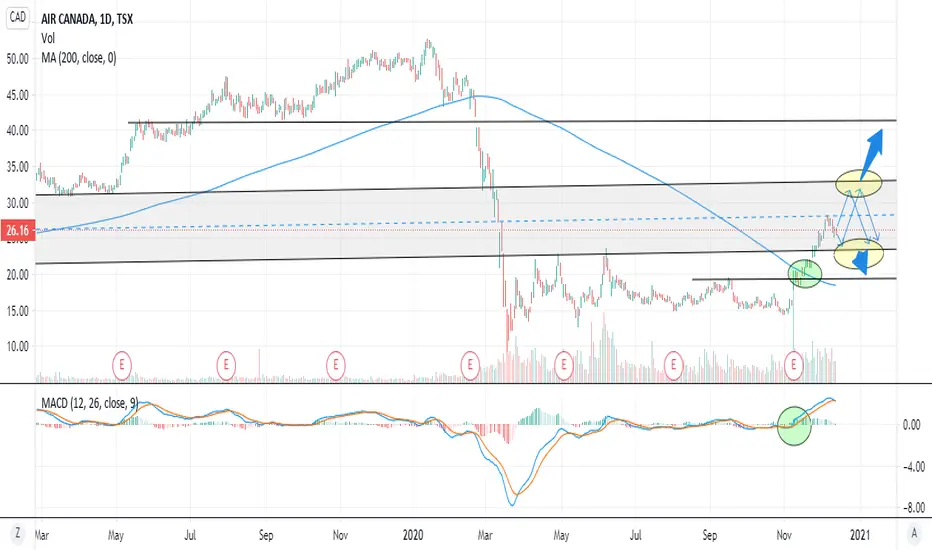Click the 50.00 price axis label

17,58
